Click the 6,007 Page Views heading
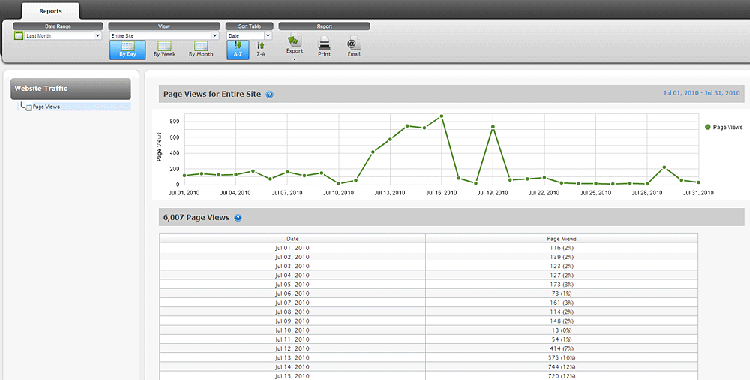Screen dimensions: 750x380 (x=196, y=218)
